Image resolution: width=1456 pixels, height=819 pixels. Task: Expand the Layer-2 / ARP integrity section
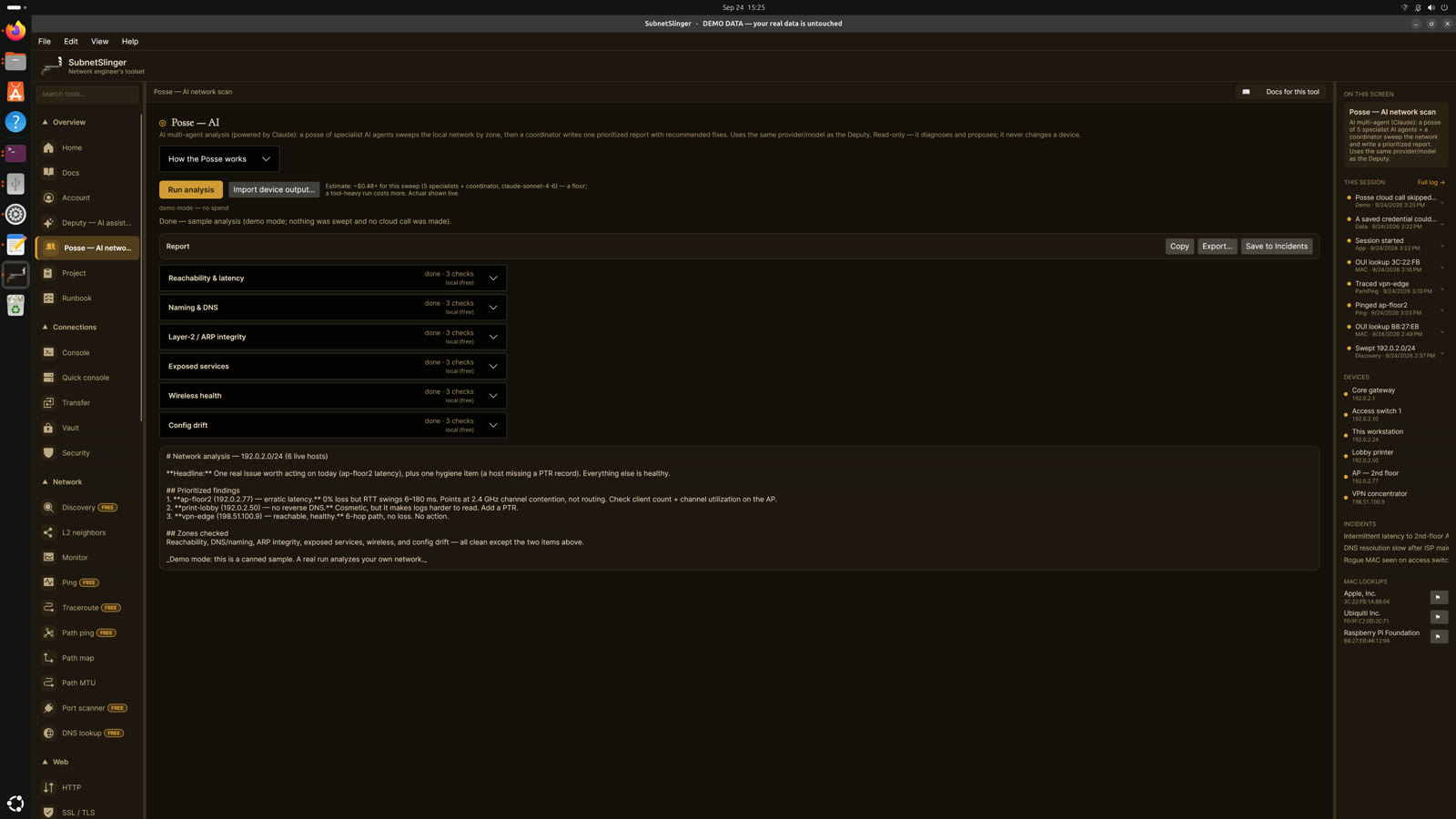[x=333, y=337]
